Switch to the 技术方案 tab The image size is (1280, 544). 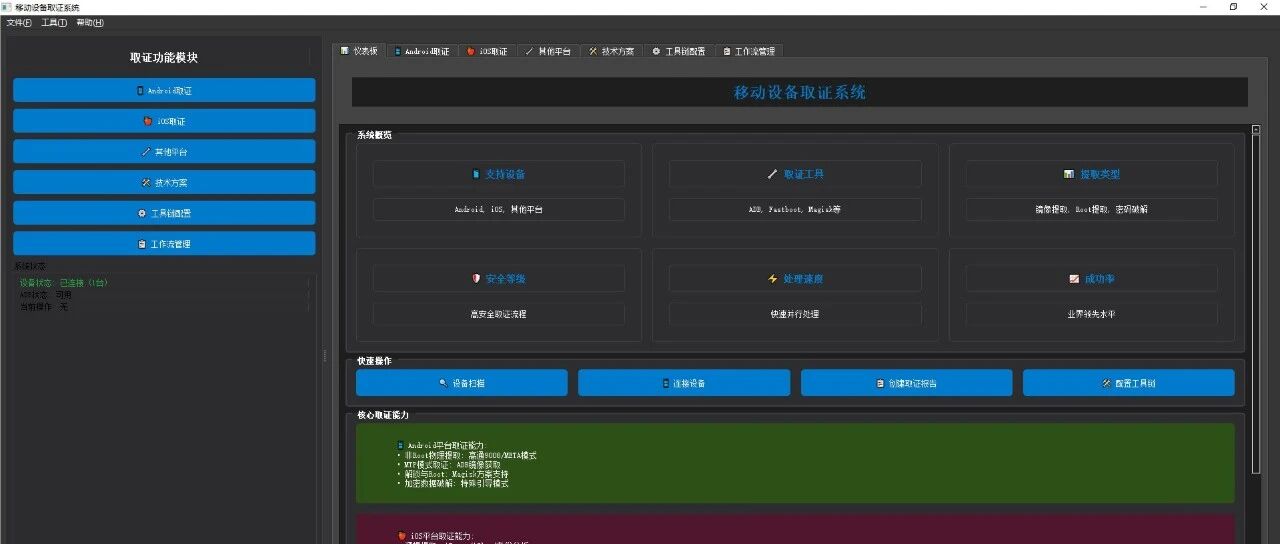pyautogui.click(x=611, y=51)
